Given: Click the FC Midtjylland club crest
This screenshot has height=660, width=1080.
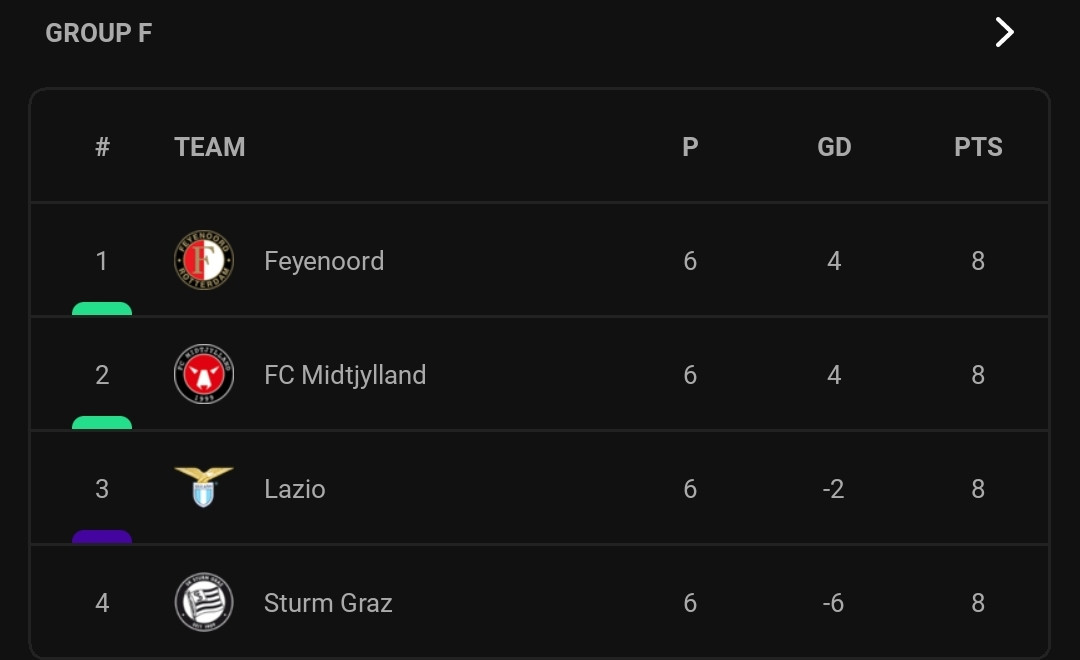Looking at the screenshot, I should (x=204, y=374).
